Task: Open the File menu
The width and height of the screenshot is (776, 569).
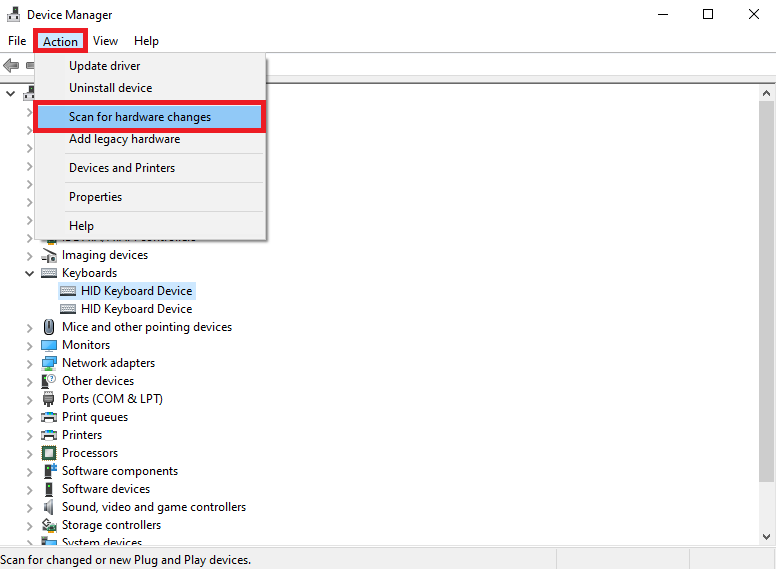Action: (x=17, y=41)
